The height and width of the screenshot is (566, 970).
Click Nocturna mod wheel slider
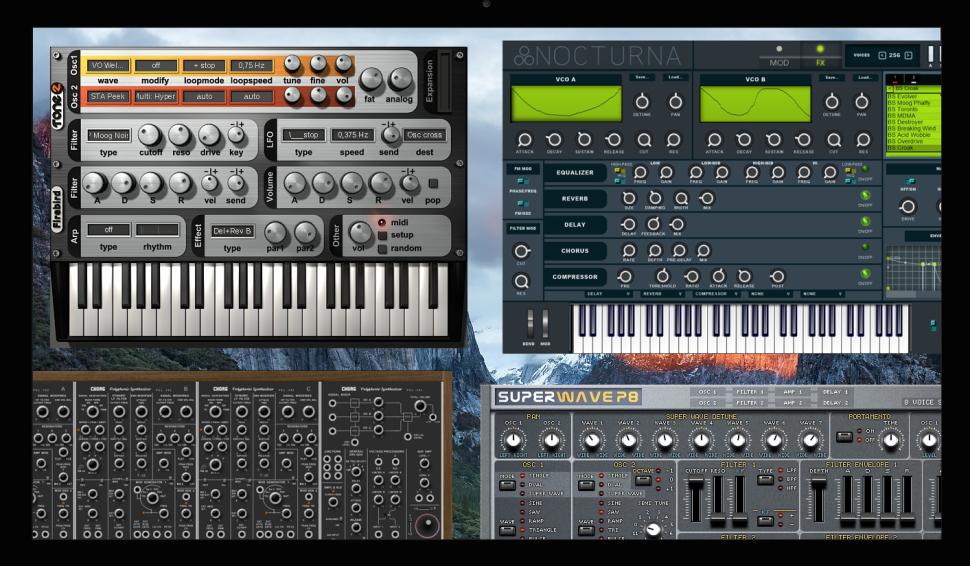point(545,324)
